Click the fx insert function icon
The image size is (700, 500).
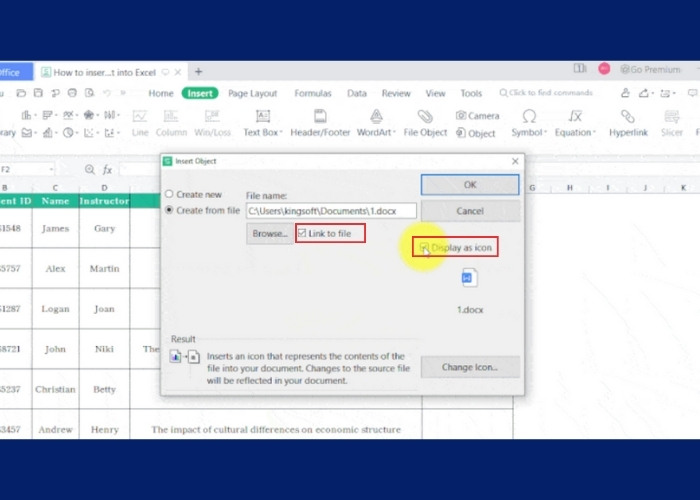107,170
